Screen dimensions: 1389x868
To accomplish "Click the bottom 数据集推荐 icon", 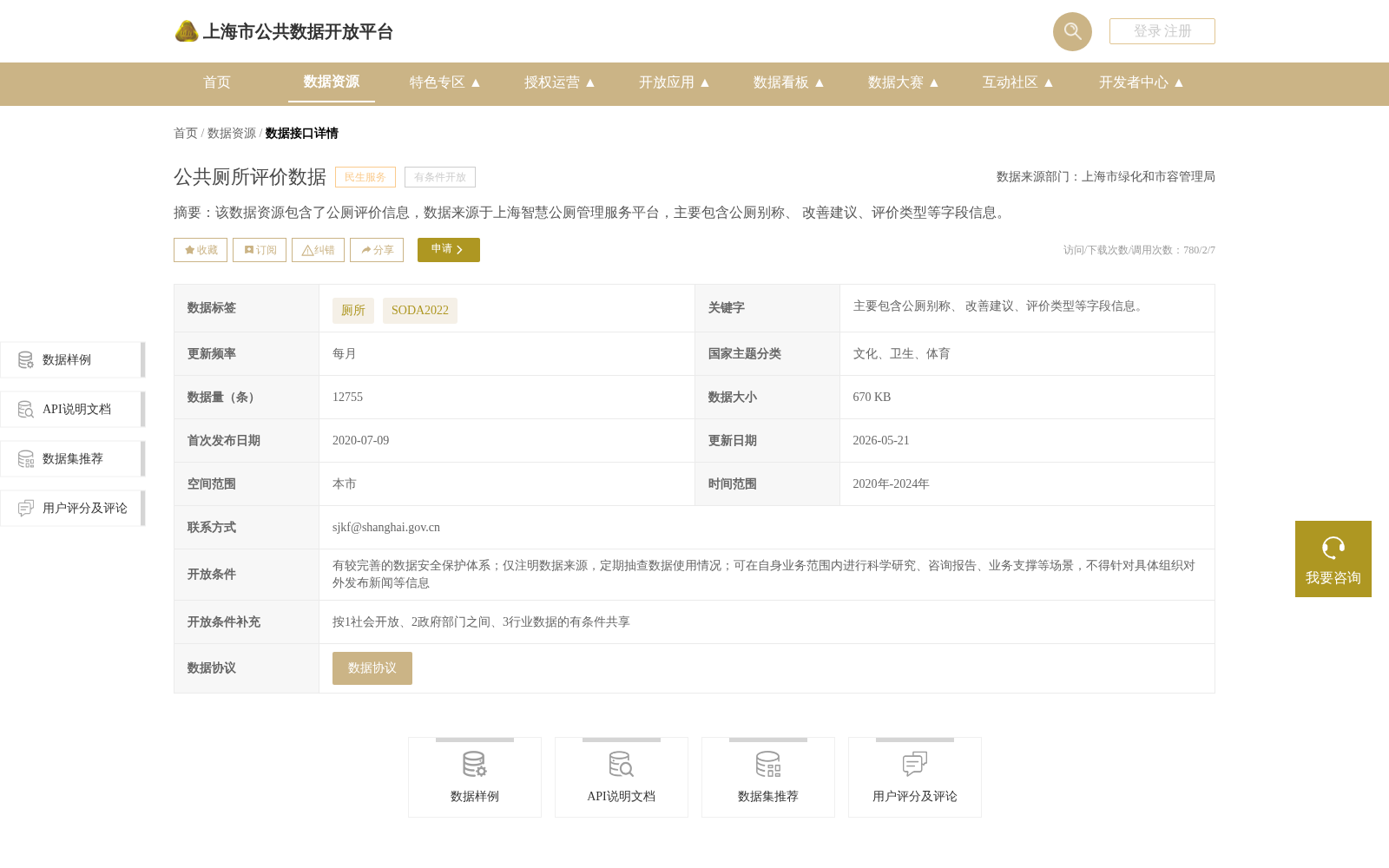I will (x=768, y=765).
